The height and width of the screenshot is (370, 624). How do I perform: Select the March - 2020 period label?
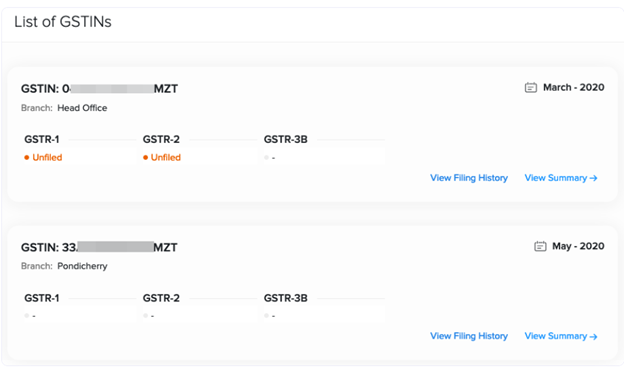[573, 88]
